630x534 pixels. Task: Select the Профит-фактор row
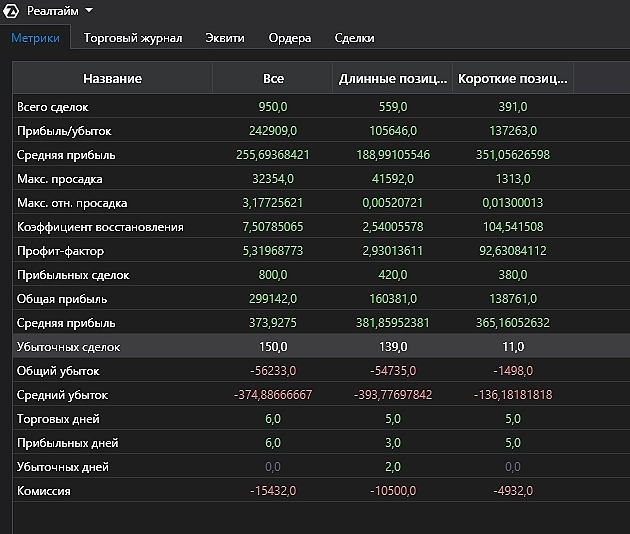60,251
